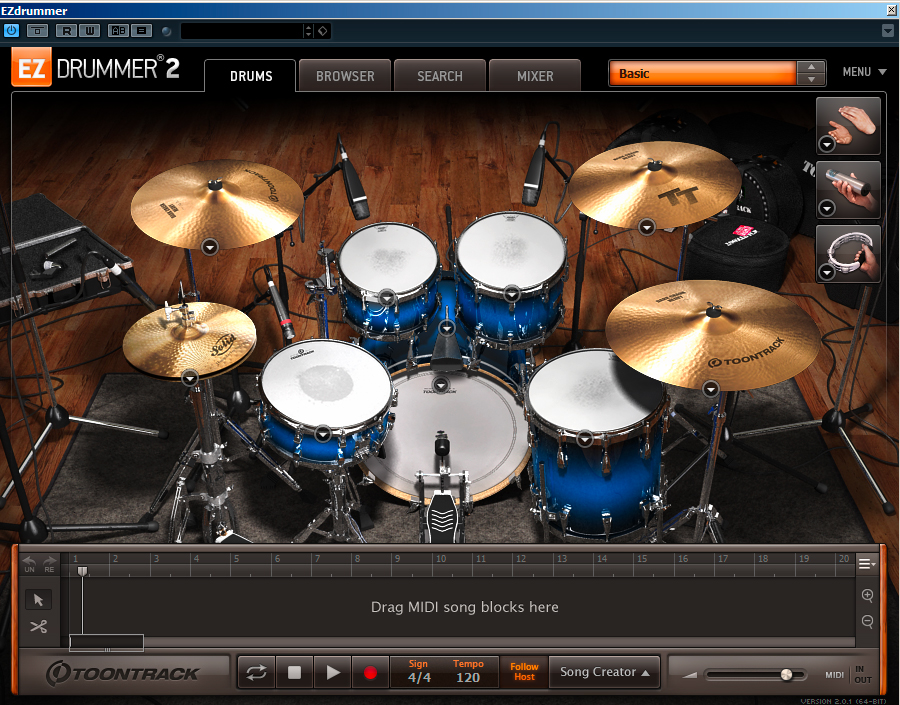Open the floor tom dropdown arrow

click(585, 440)
